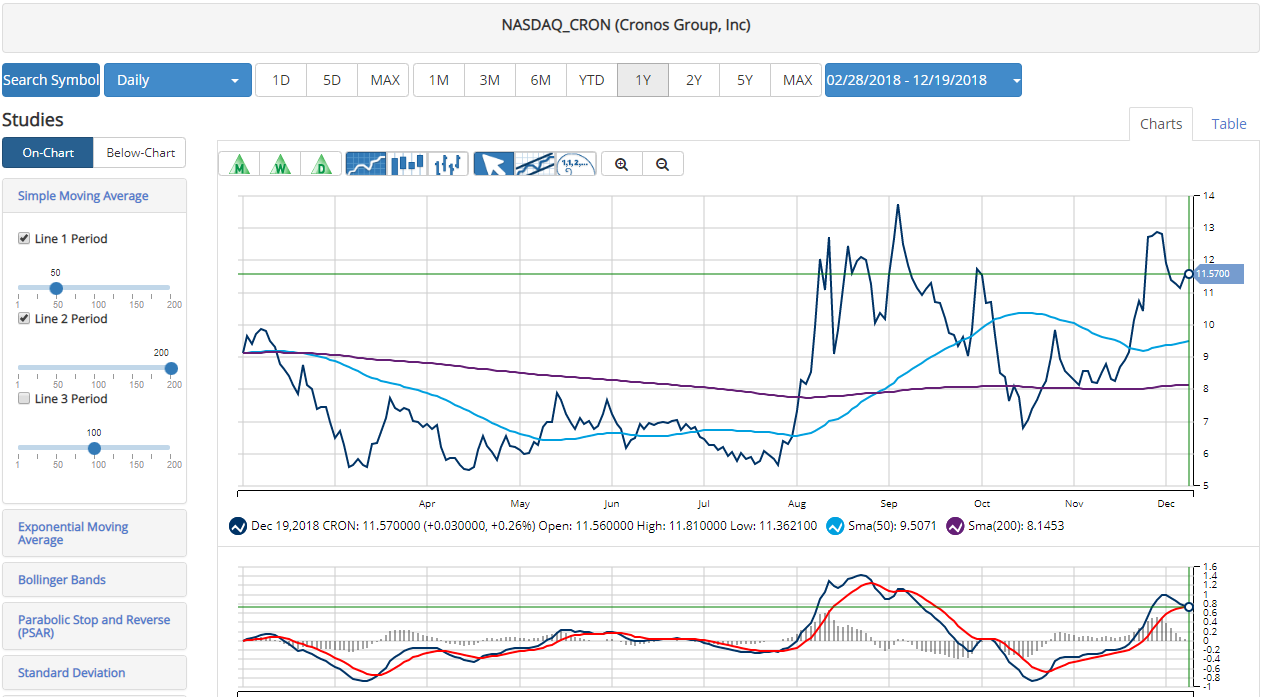Click the Dec 19,2018 CRON quote text

pyautogui.click(x=534, y=525)
